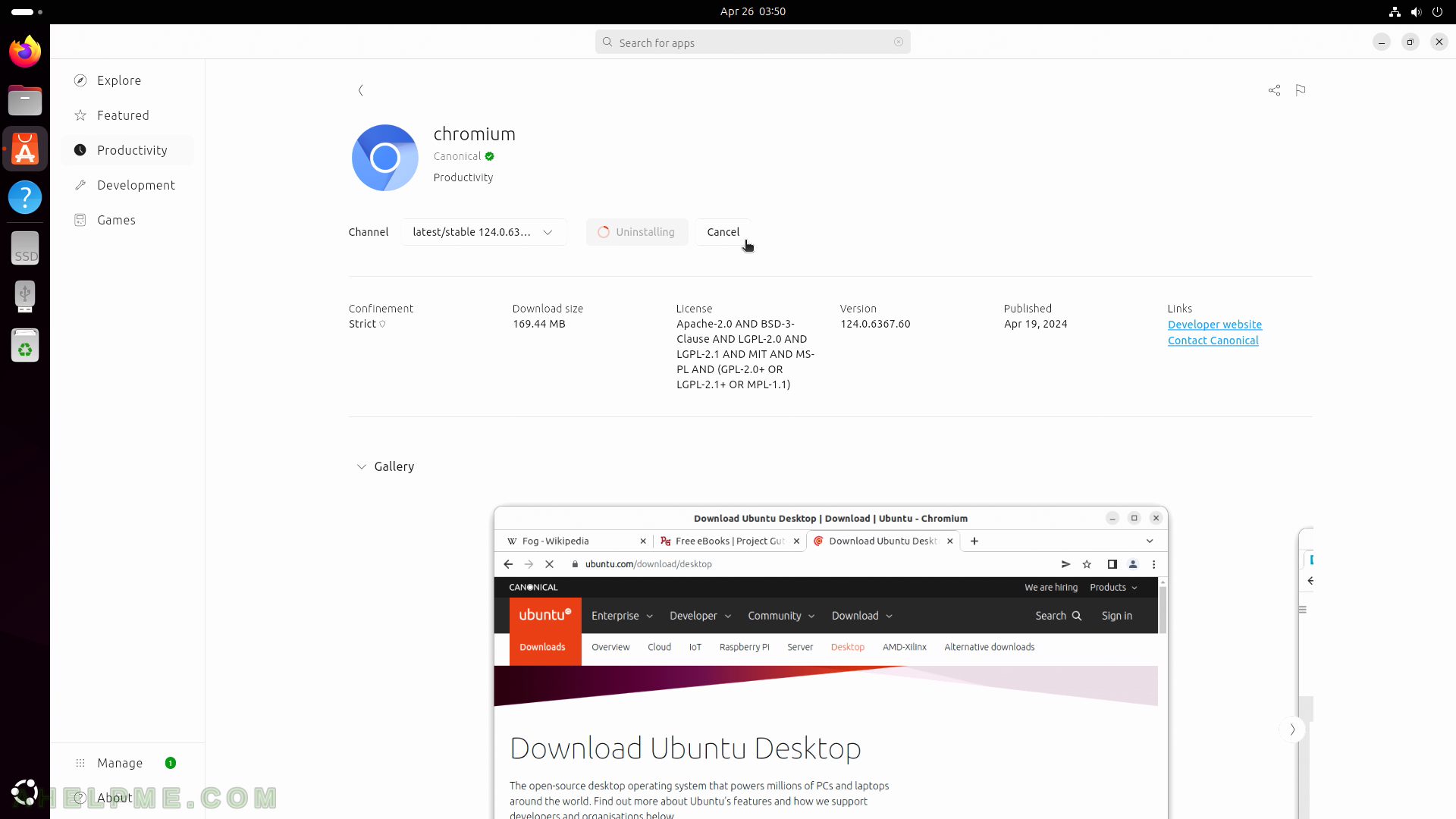Click the Uninstalling button
Viewport: 1456px width, 819px height.
[637, 232]
